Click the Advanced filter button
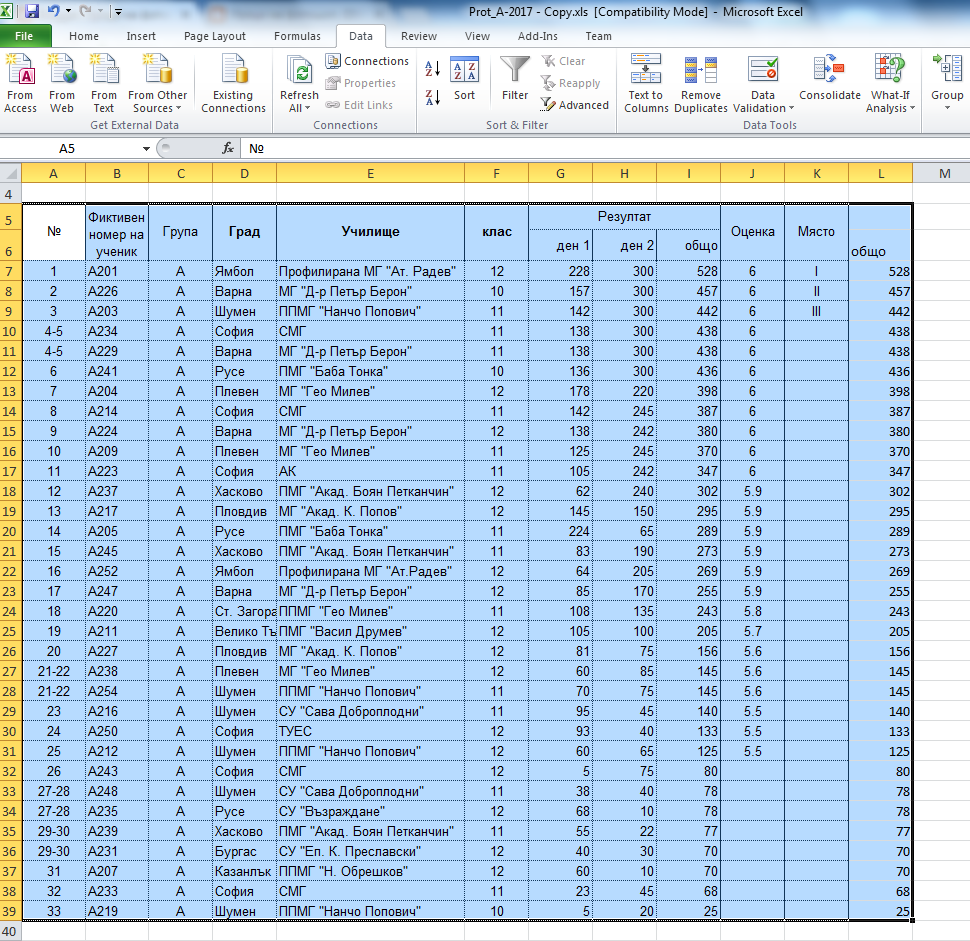Viewport: 970px width, 941px height. tap(575, 105)
